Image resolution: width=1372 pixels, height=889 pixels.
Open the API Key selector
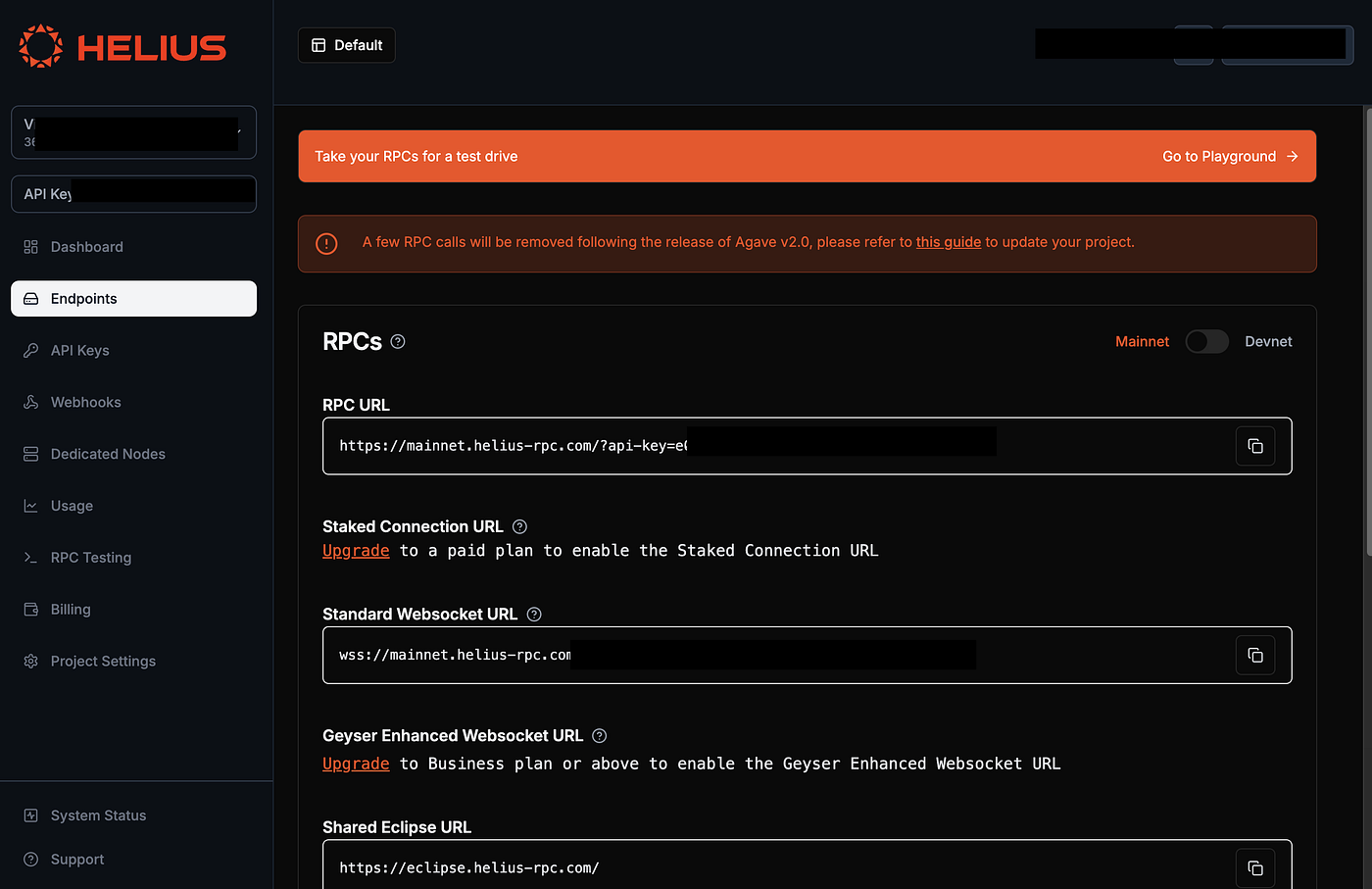coord(133,194)
